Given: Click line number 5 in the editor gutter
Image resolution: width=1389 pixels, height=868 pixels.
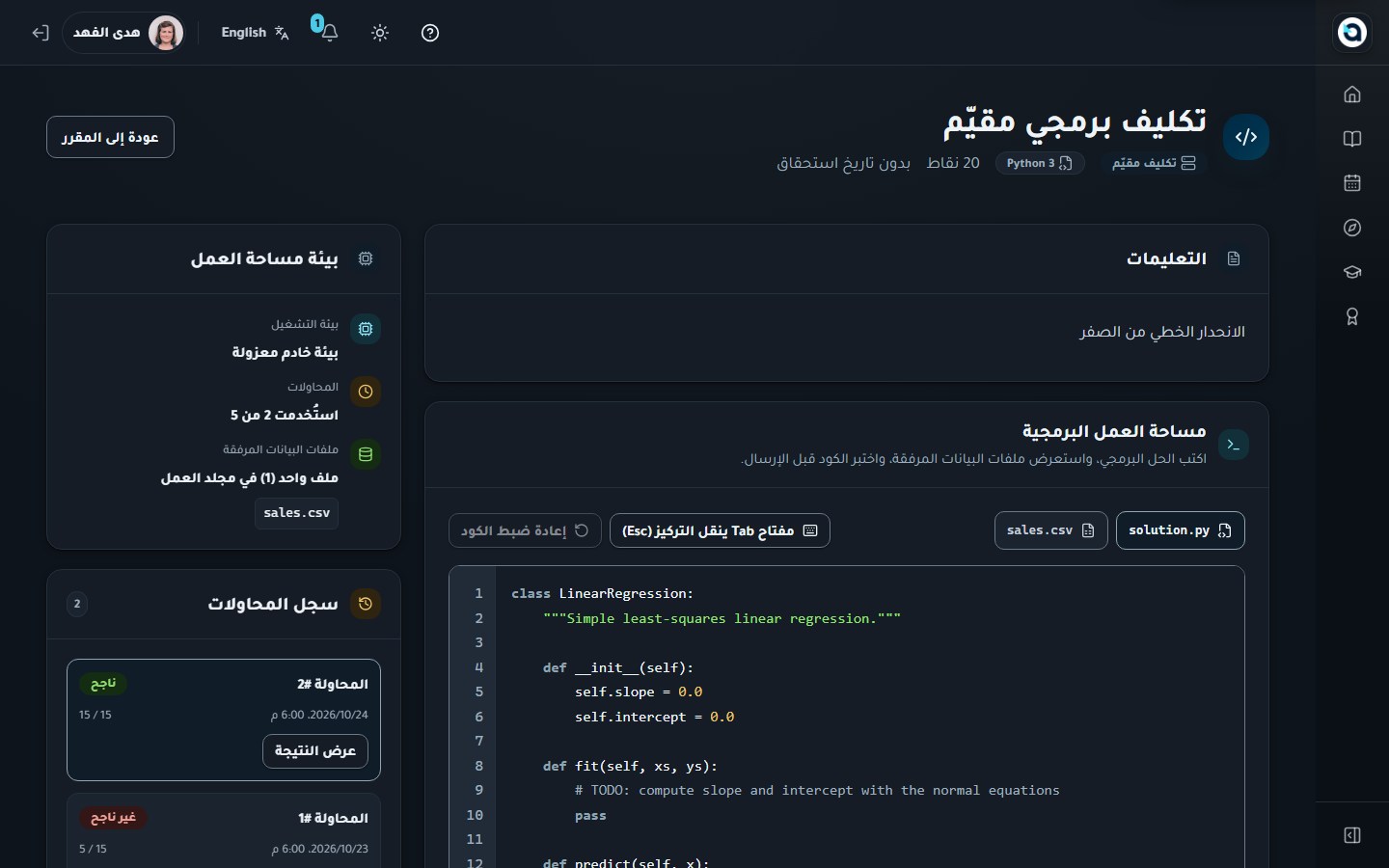Looking at the screenshot, I should (478, 692).
